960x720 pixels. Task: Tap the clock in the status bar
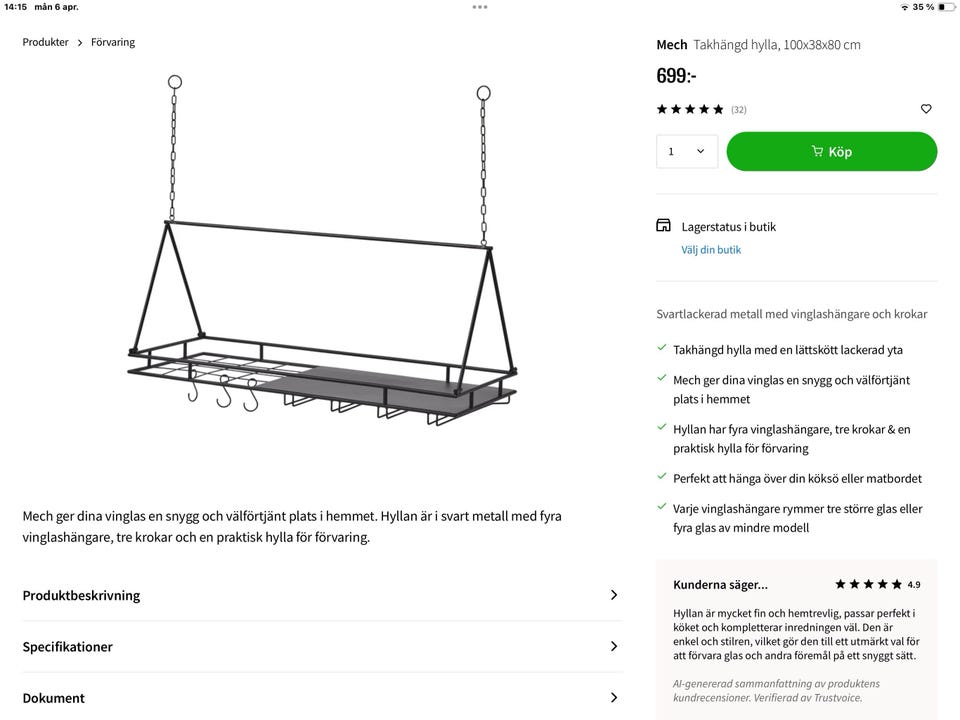coord(16,7)
